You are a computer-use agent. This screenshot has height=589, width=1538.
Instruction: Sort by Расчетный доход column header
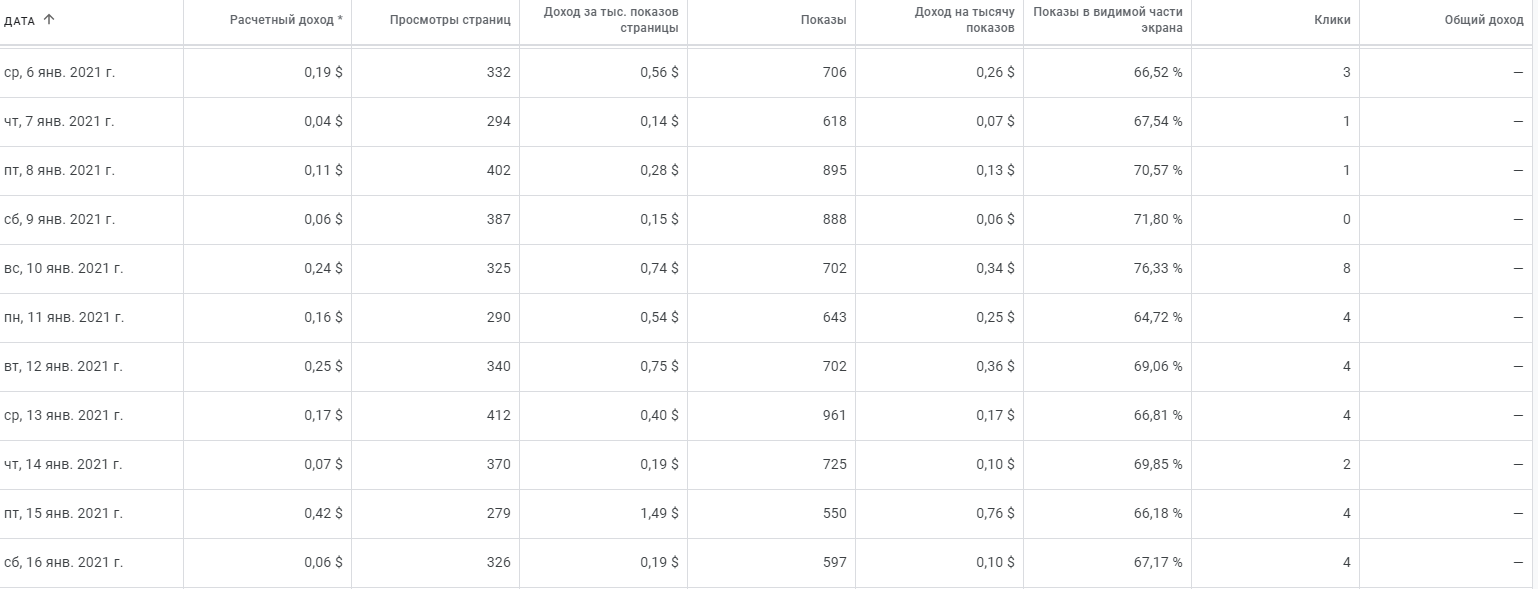coord(286,20)
